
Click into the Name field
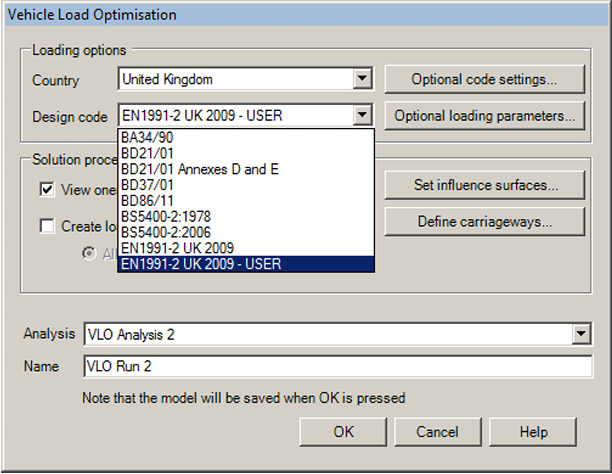pyautogui.click(x=337, y=367)
